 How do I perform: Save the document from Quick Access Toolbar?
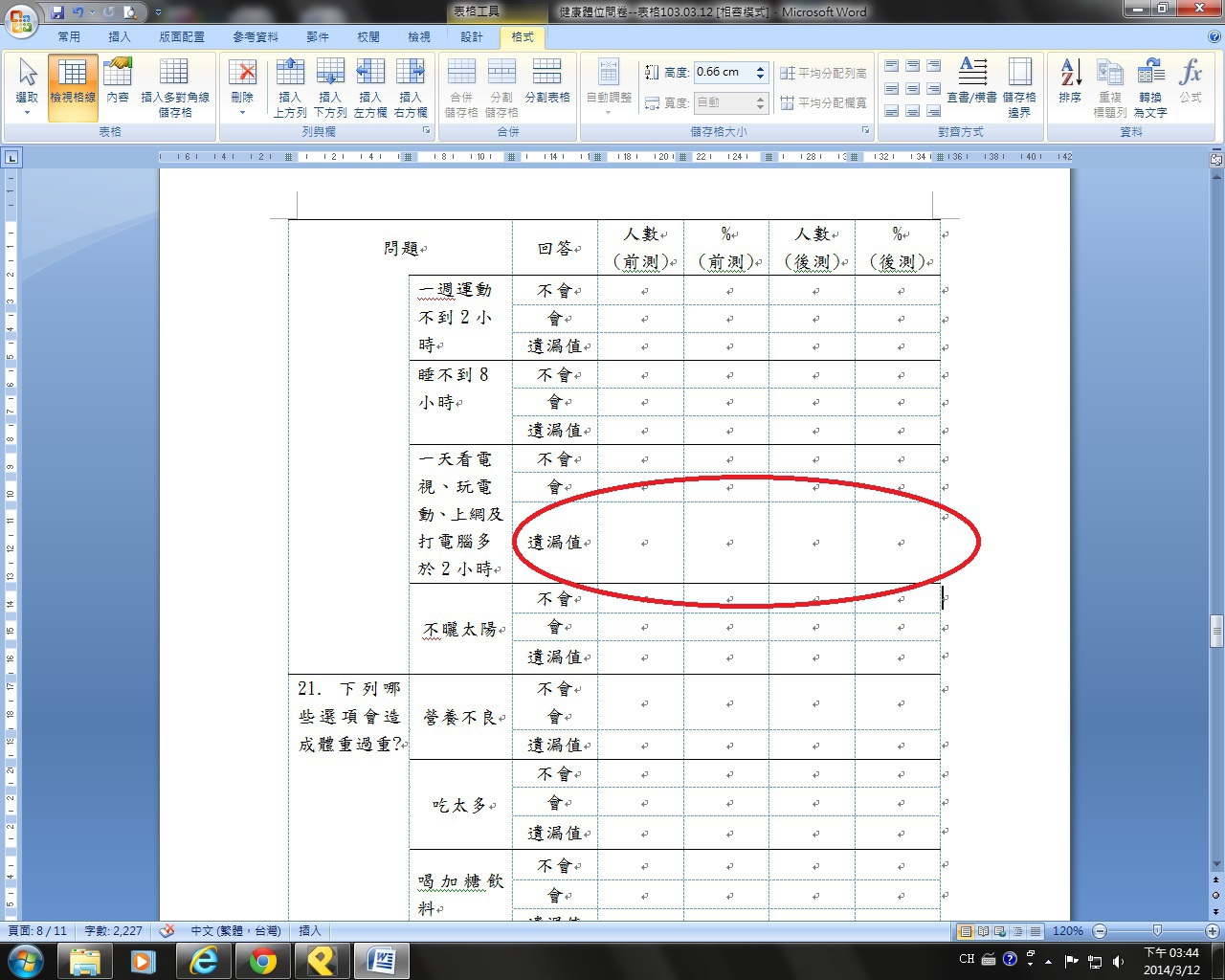point(57,12)
